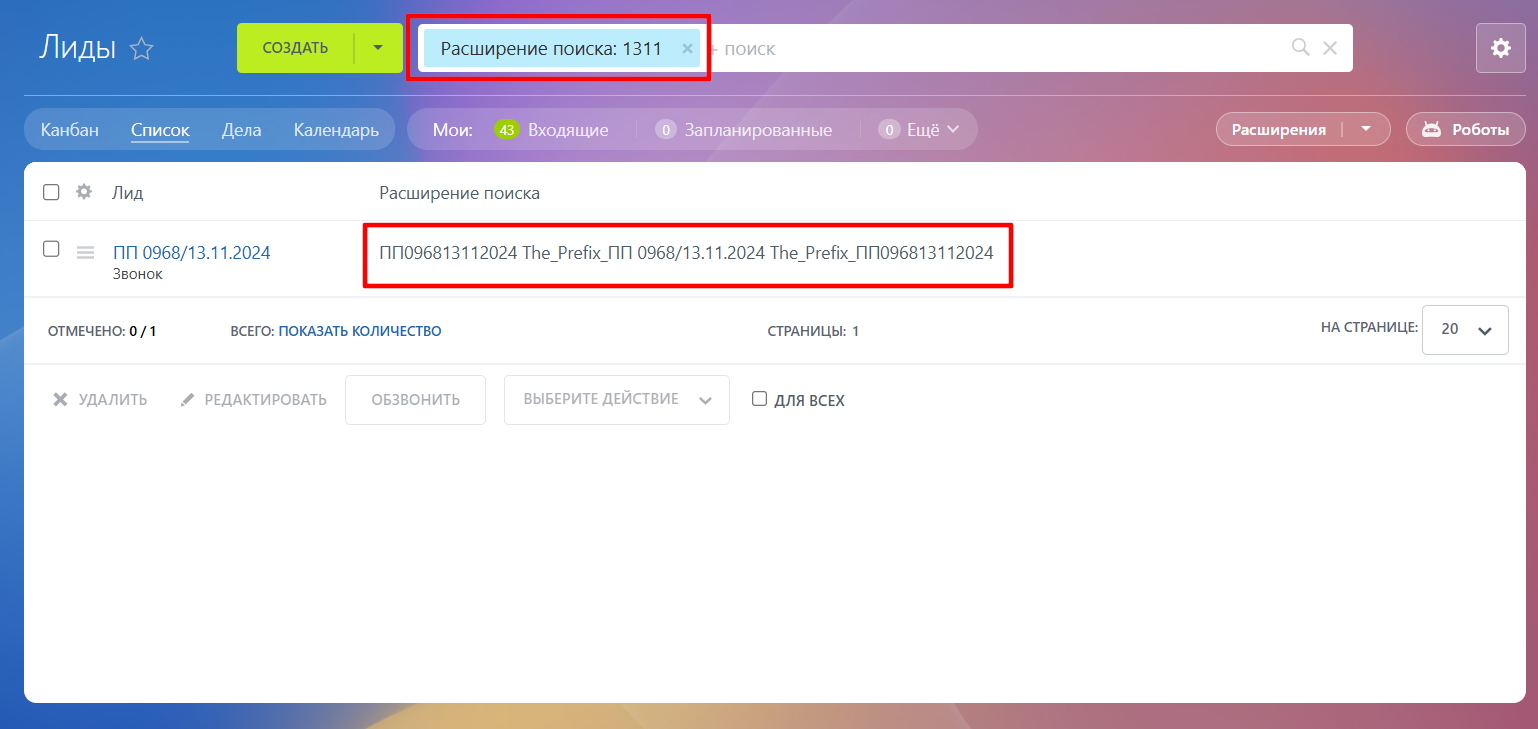Expand the Создать button dropdown arrow

pos(378,48)
